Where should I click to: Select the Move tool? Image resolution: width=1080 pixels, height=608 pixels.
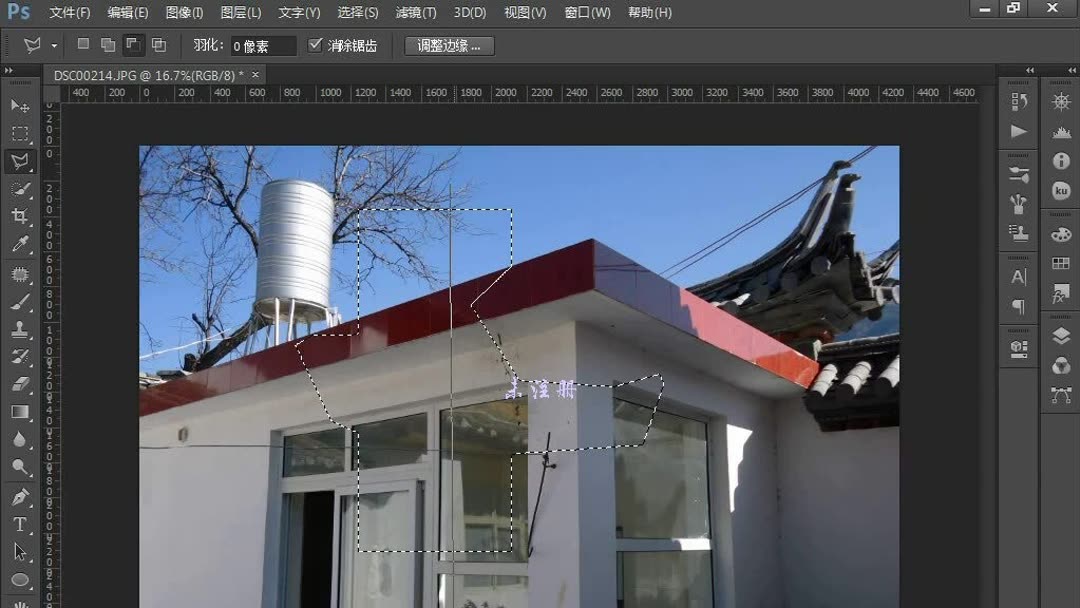click(20, 106)
